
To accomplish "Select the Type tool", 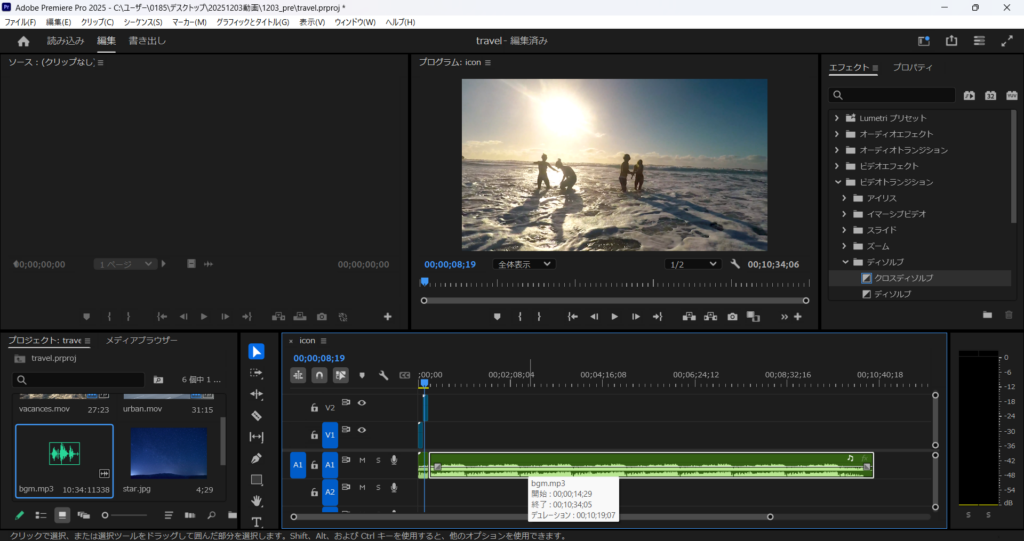I will [256, 522].
